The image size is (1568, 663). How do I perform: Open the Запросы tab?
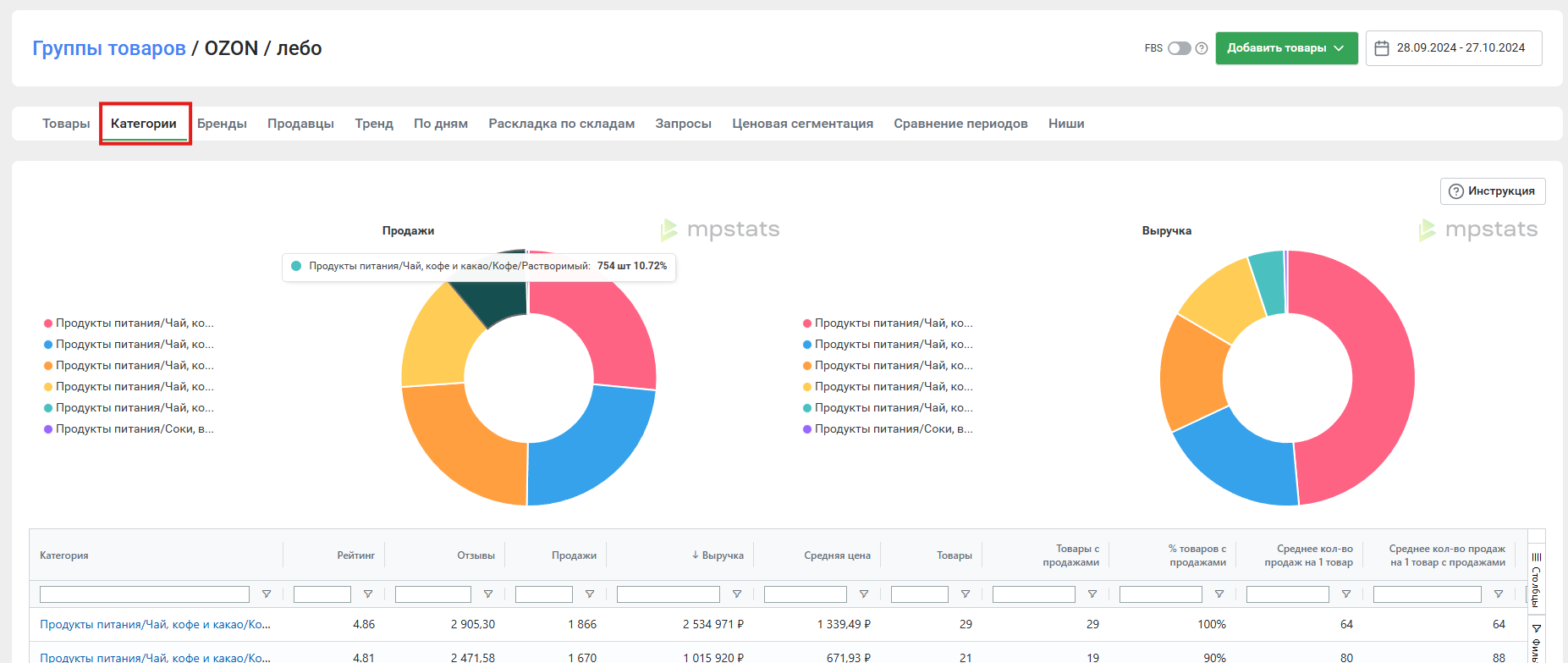pyautogui.click(x=683, y=124)
